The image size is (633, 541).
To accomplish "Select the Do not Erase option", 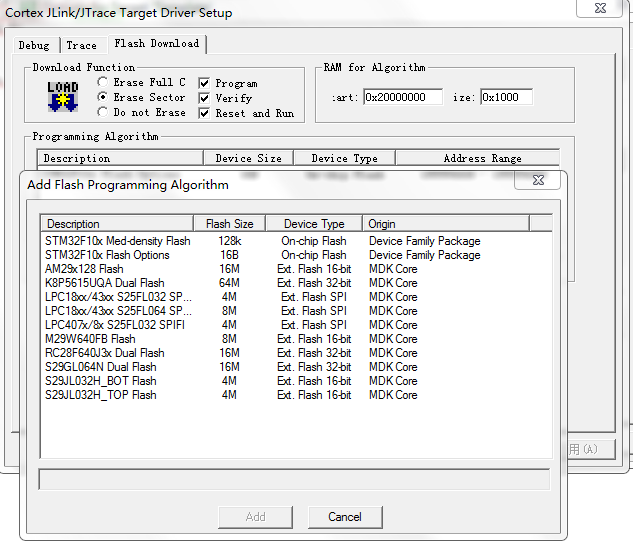I will (x=103, y=112).
